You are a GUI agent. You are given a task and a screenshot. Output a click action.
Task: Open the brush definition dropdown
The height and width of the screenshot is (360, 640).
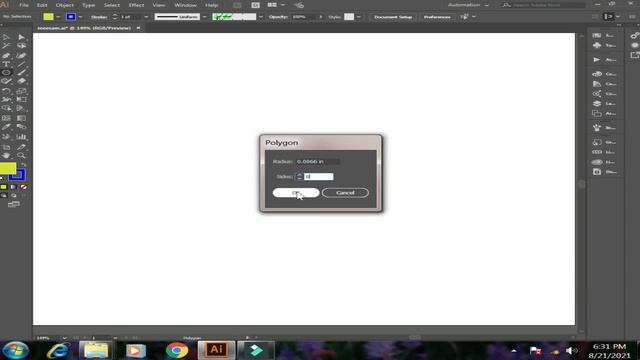260,17
